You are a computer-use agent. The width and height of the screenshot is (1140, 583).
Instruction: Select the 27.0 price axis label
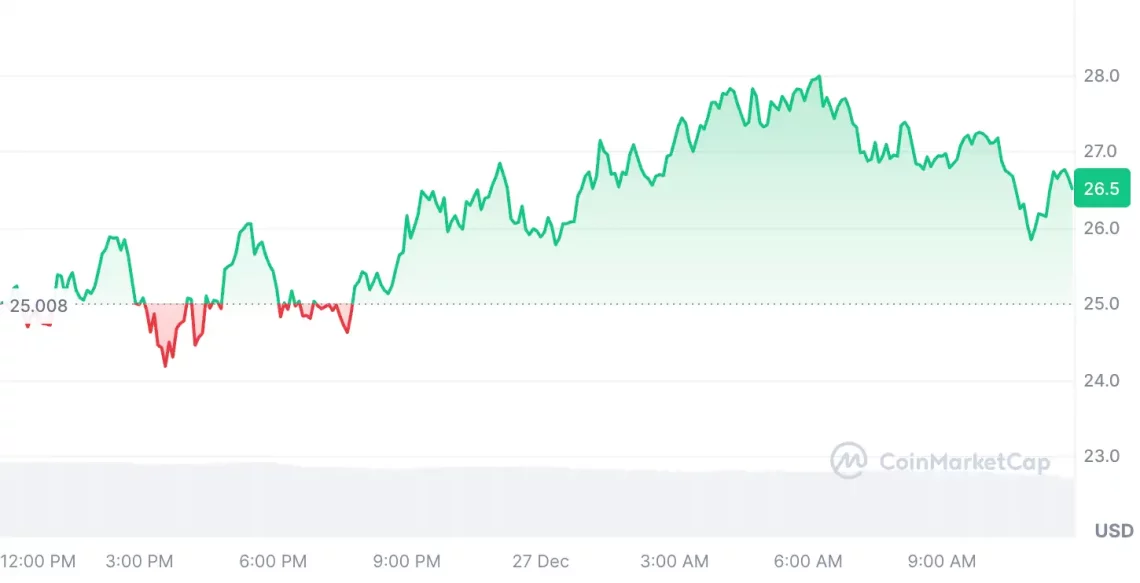pos(1101,152)
